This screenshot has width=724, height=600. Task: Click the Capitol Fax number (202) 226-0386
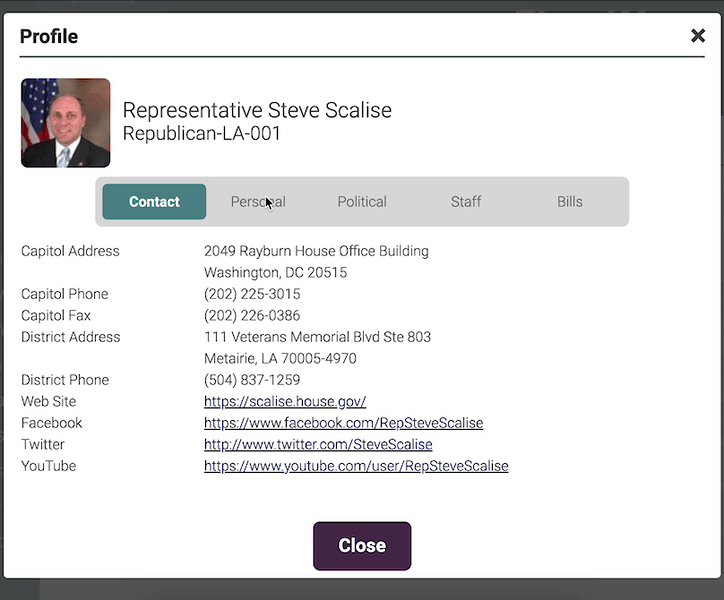pos(252,316)
